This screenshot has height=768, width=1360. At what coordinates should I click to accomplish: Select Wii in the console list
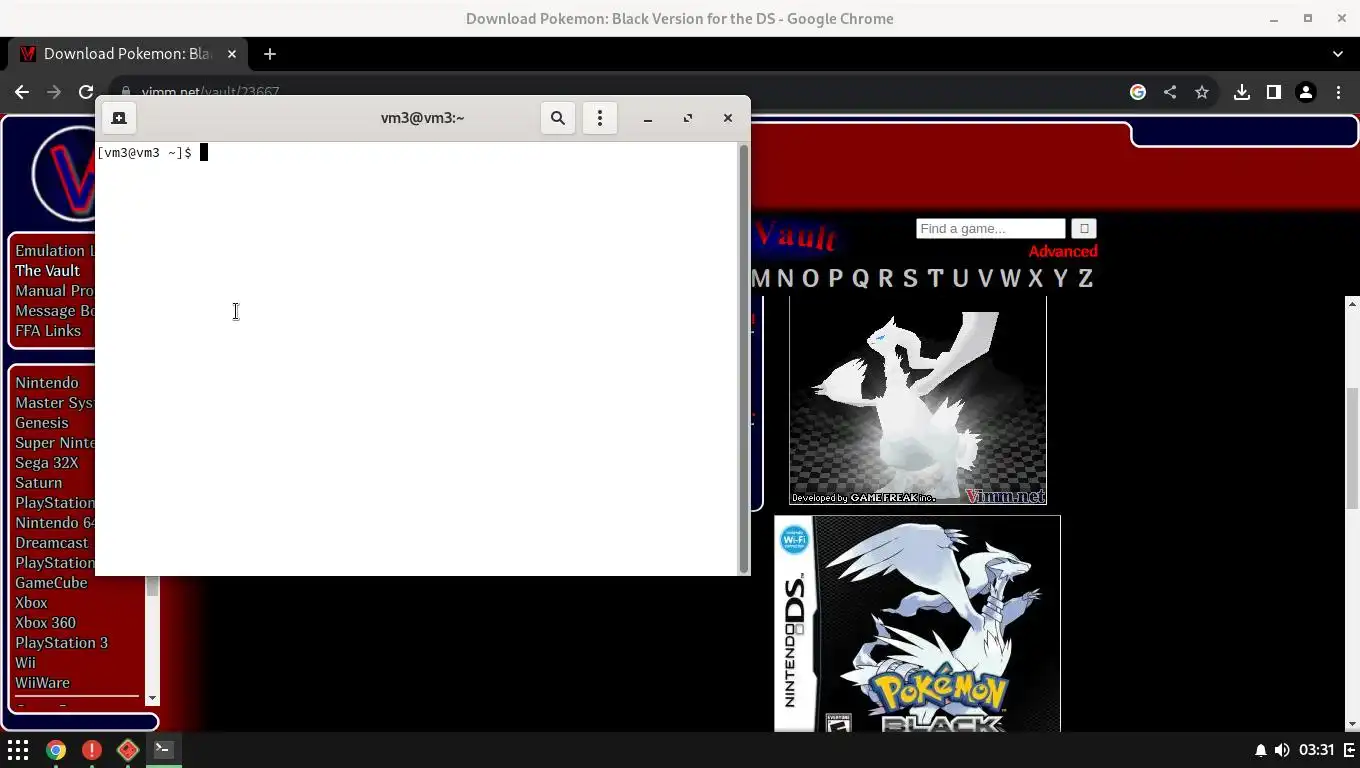[25, 663]
